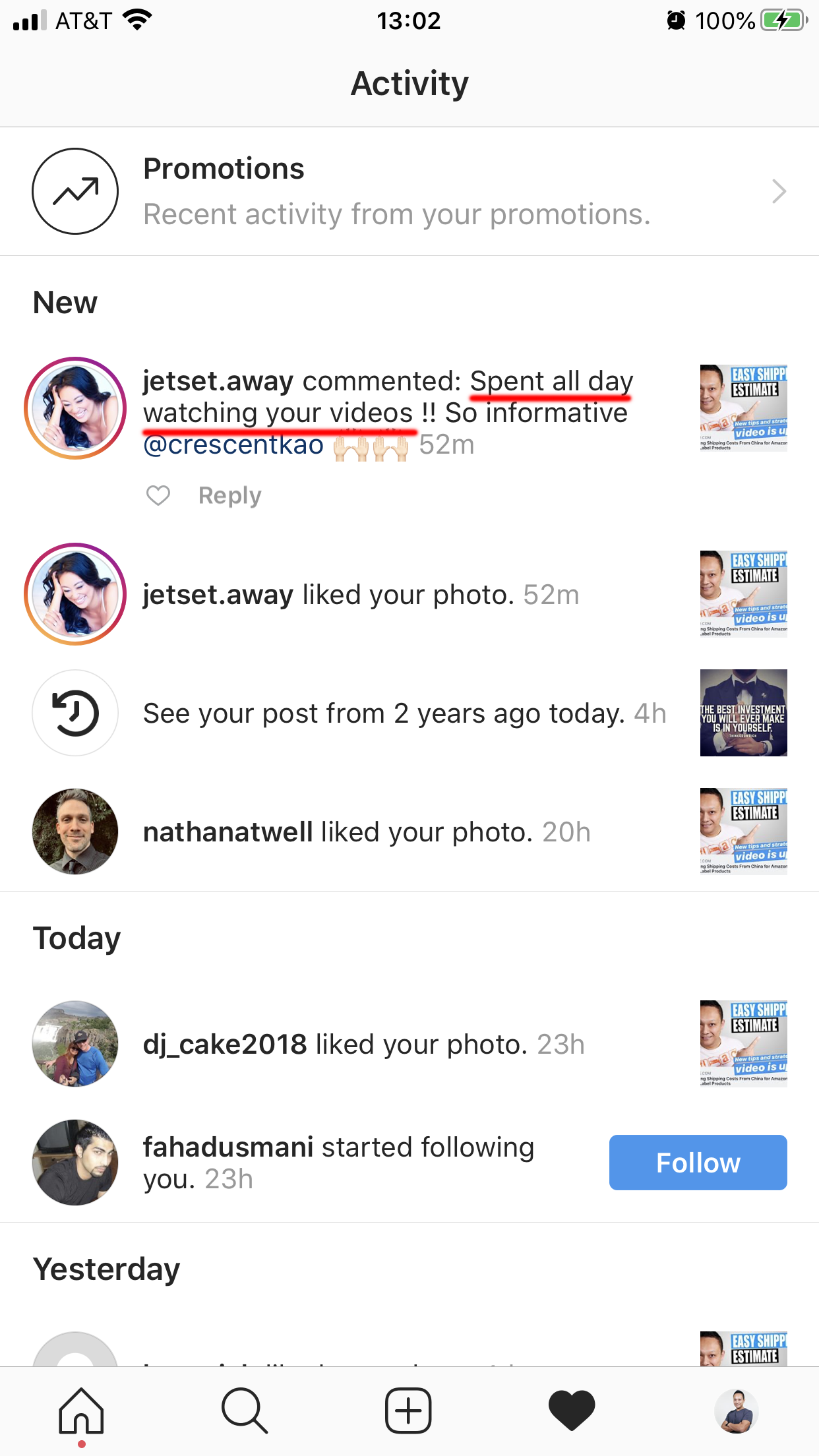The width and height of the screenshot is (819, 1456).
Task: Open the Home feed tab icon
Action: (x=81, y=1410)
